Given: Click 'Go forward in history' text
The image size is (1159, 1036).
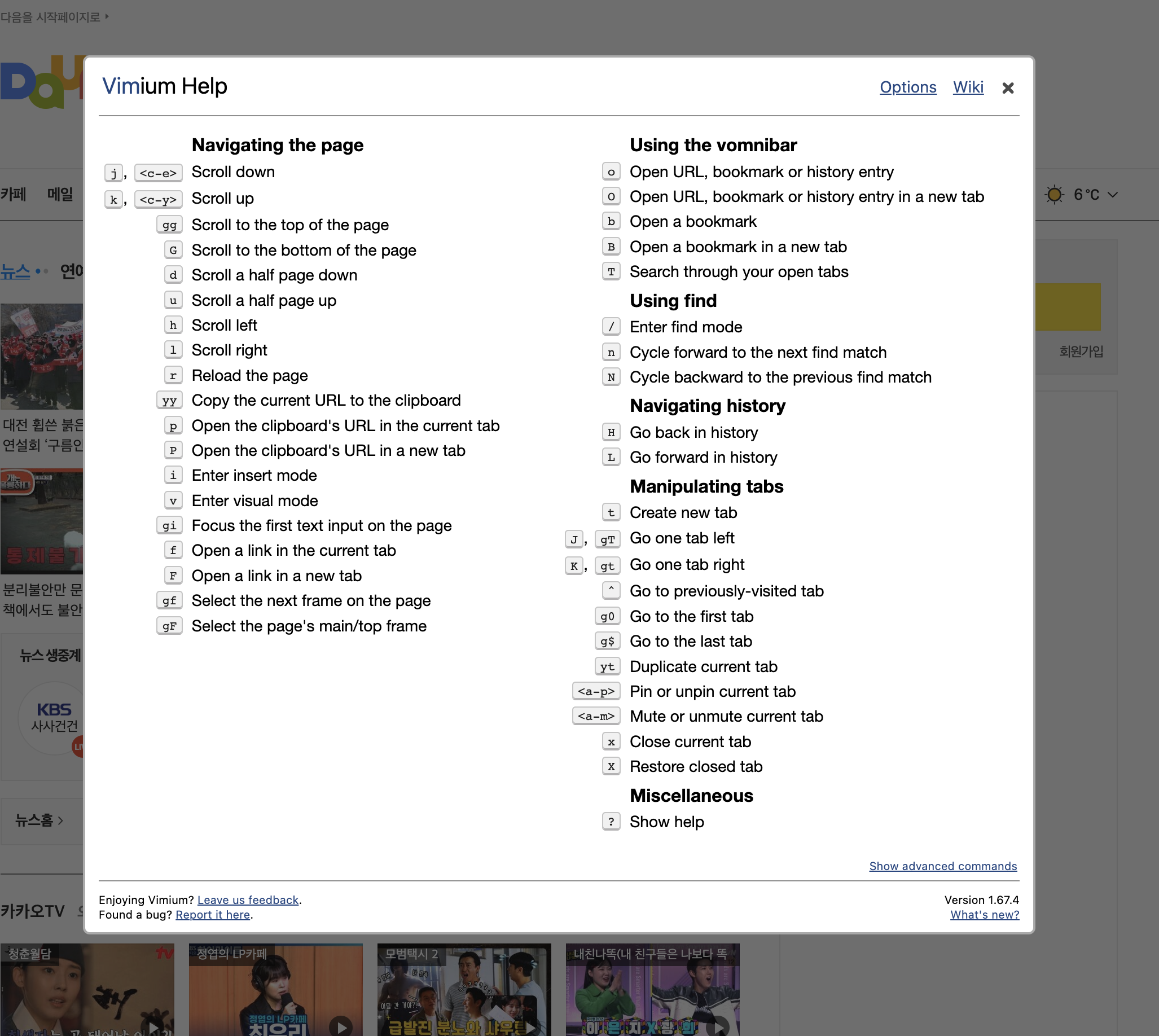Looking at the screenshot, I should coord(703,457).
